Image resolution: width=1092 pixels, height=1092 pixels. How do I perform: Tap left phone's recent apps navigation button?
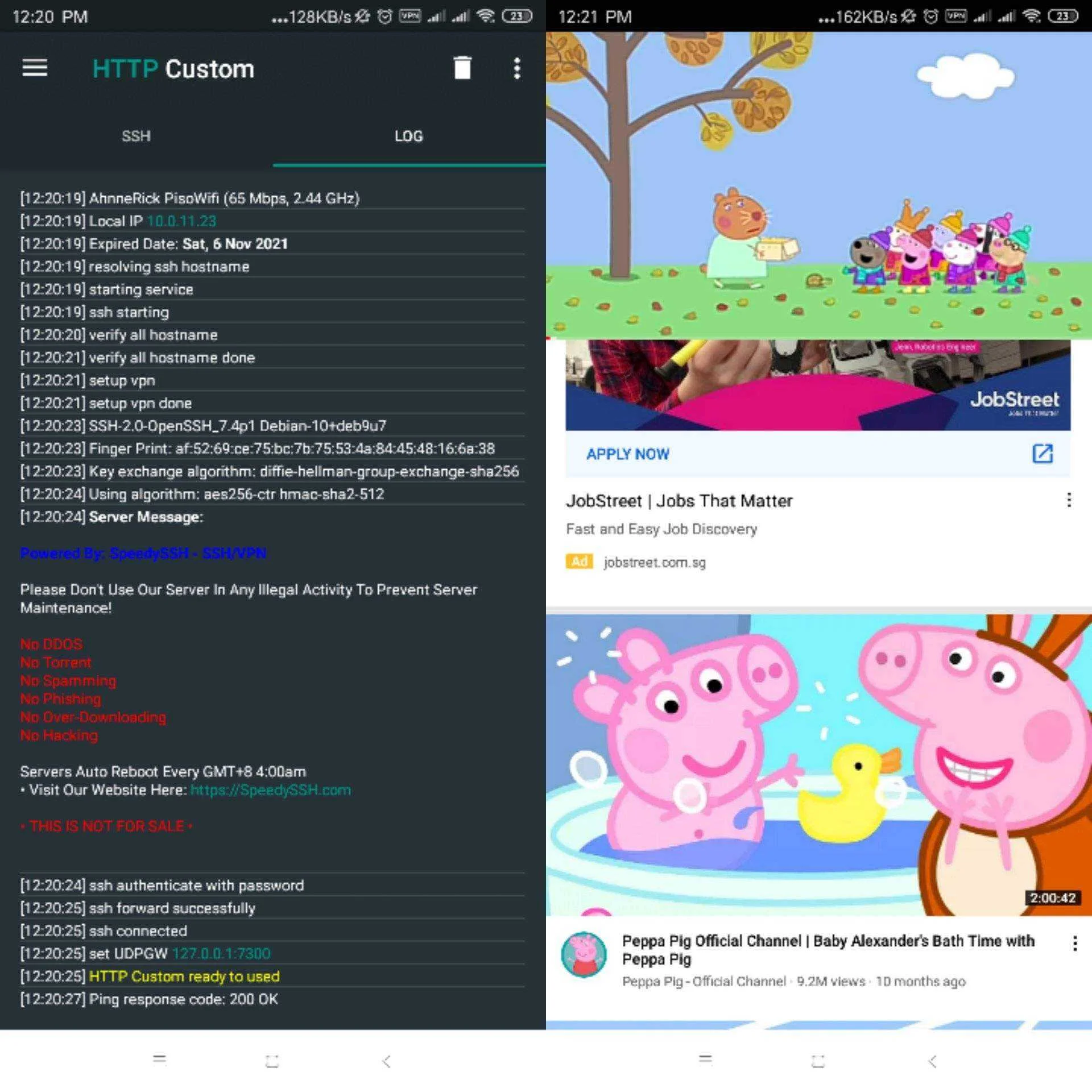click(160, 1060)
